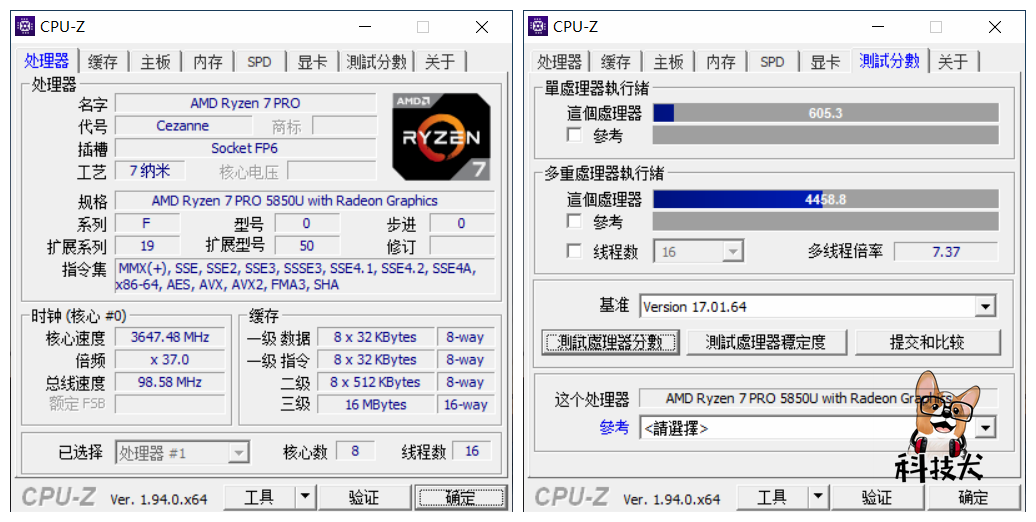Viewport: 1036px width, 522px height.
Task: Click the 指令集 instruction list text
Action: (305, 276)
